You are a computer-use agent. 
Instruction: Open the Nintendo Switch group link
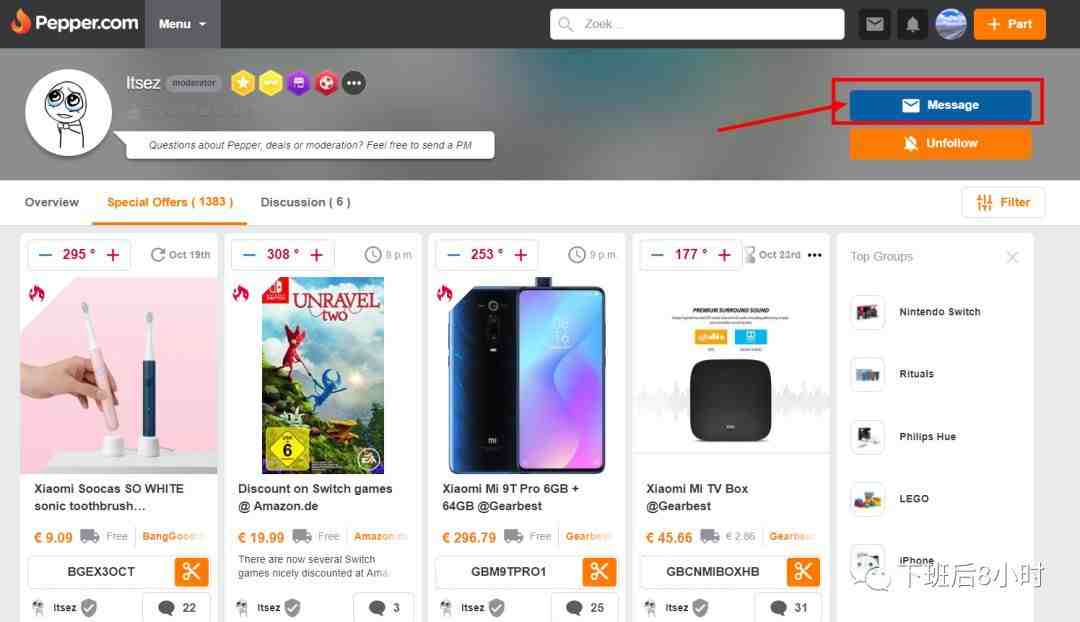[x=939, y=312]
